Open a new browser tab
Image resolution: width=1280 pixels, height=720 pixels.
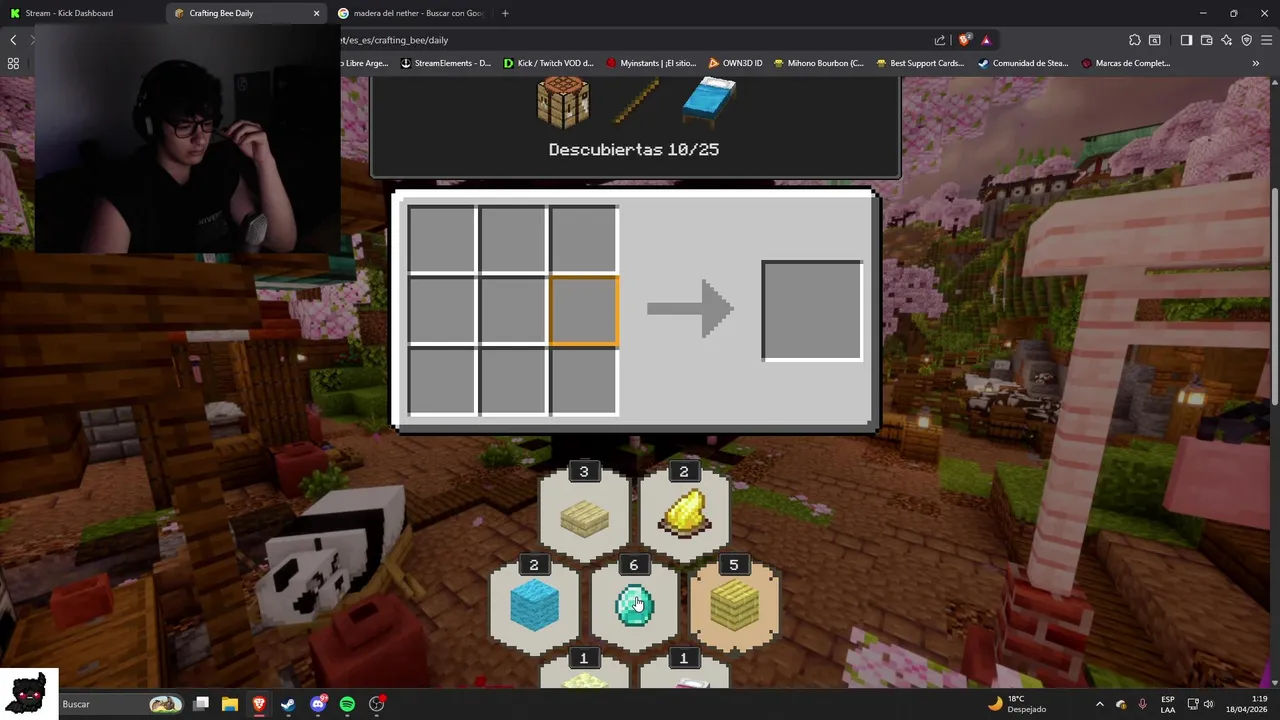505,13
